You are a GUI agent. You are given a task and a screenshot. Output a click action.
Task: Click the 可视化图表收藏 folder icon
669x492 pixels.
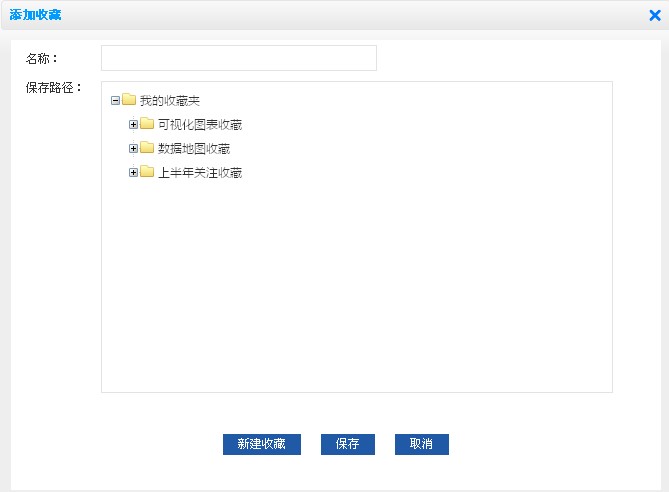[147, 124]
